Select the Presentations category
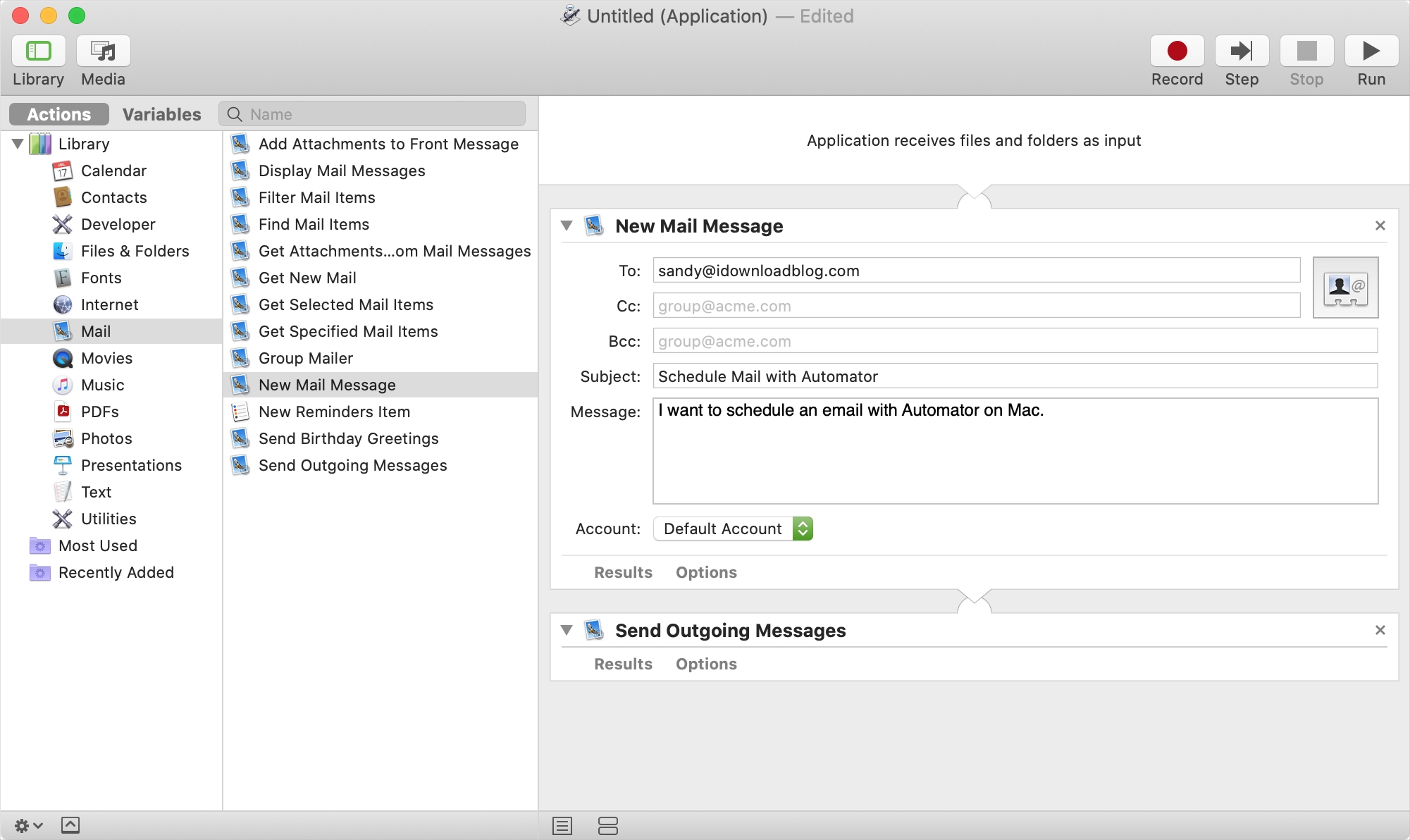The width and height of the screenshot is (1410, 840). [113, 465]
